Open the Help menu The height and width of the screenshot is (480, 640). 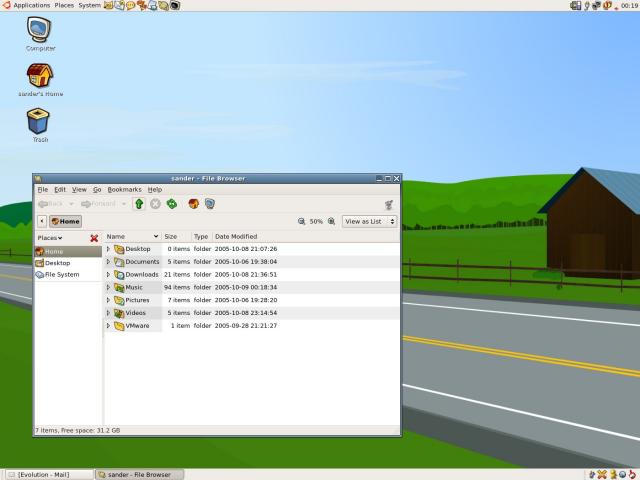[x=155, y=190]
